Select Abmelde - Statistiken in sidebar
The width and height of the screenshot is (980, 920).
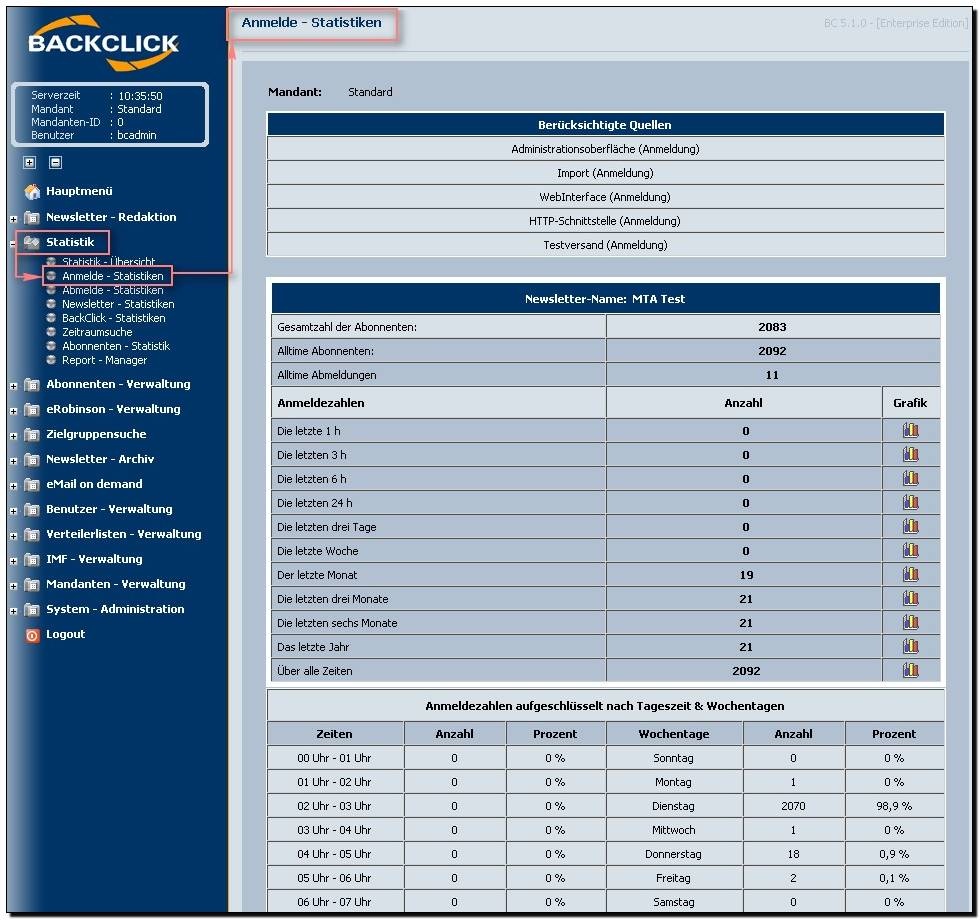coord(112,290)
